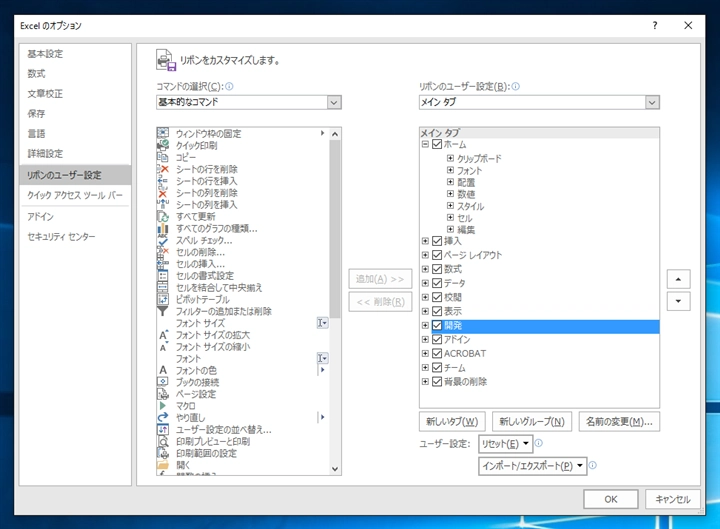Click the 印刷範囲の設定 icon
The height and width of the screenshot is (529, 720).
click(x=163, y=453)
